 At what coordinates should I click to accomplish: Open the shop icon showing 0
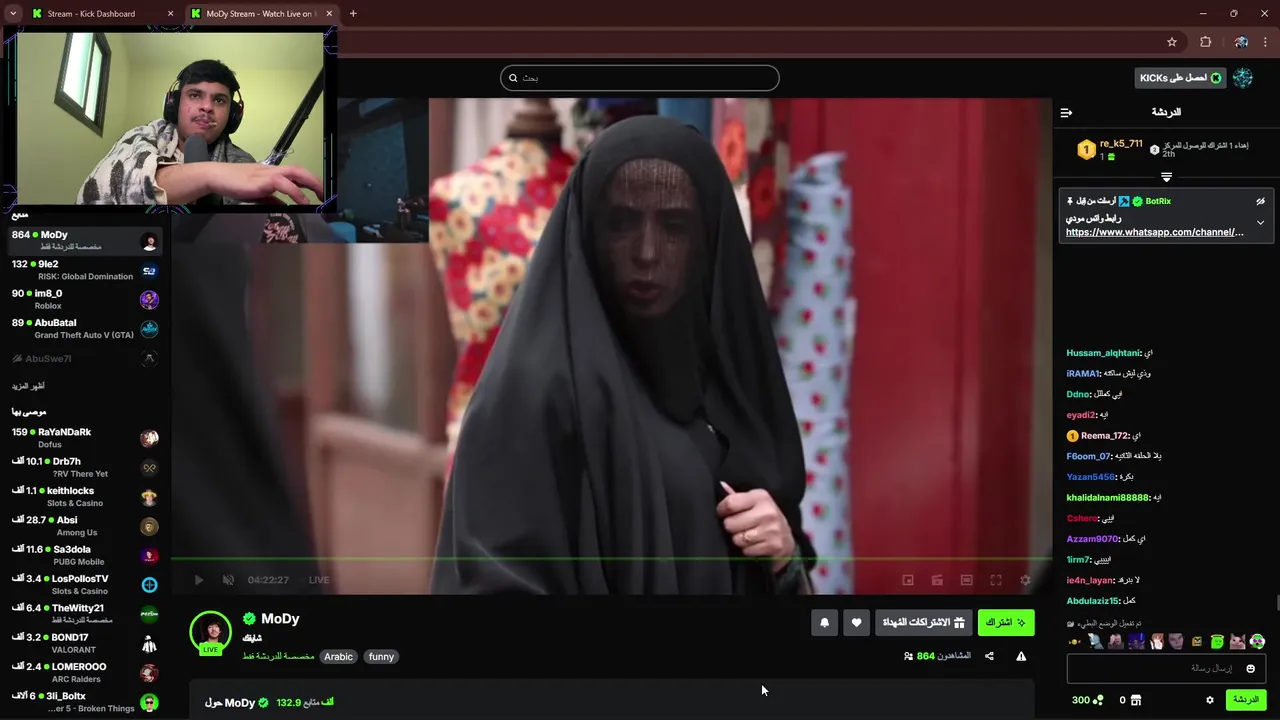[x=1130, y=700]
